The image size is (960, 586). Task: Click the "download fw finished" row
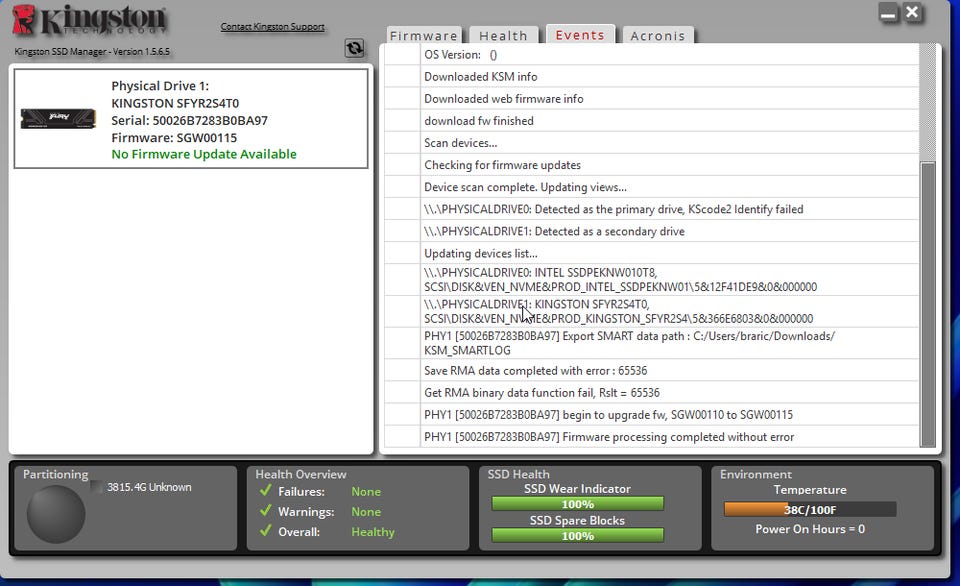[651, 121]
